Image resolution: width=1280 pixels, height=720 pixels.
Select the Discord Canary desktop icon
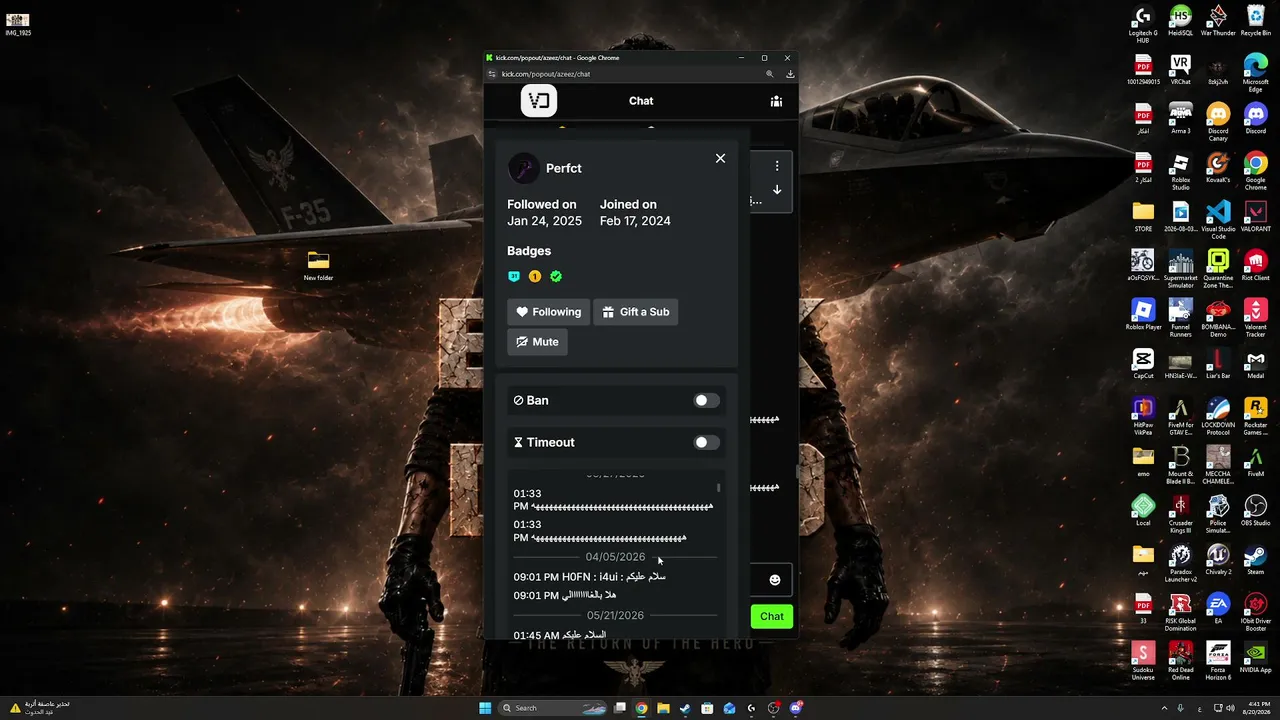click(x=1218, y=121)
